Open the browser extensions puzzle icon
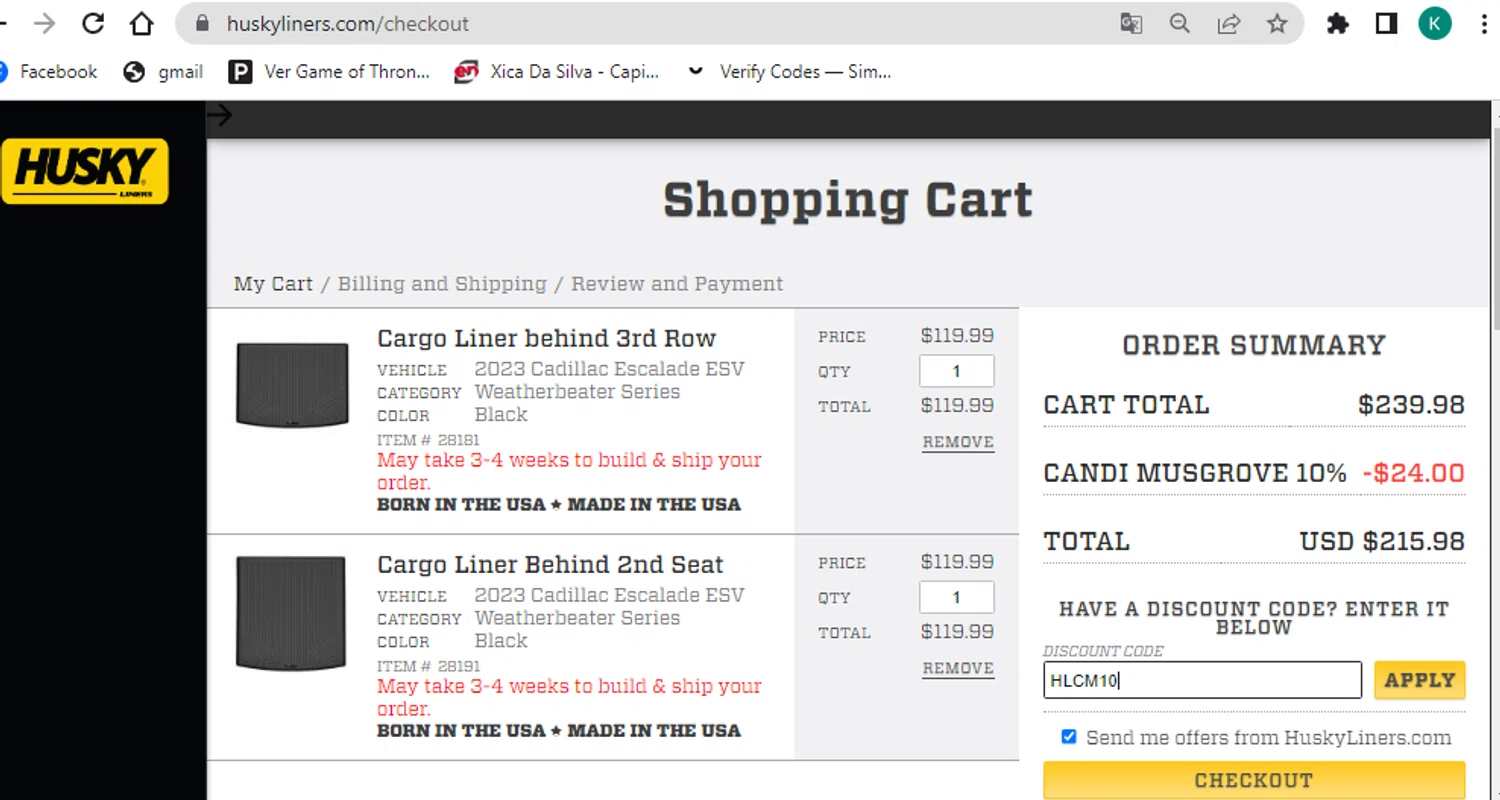The height and width of the screenshot is (800, 1500). pyautogui.click(x=1337, y=24)
